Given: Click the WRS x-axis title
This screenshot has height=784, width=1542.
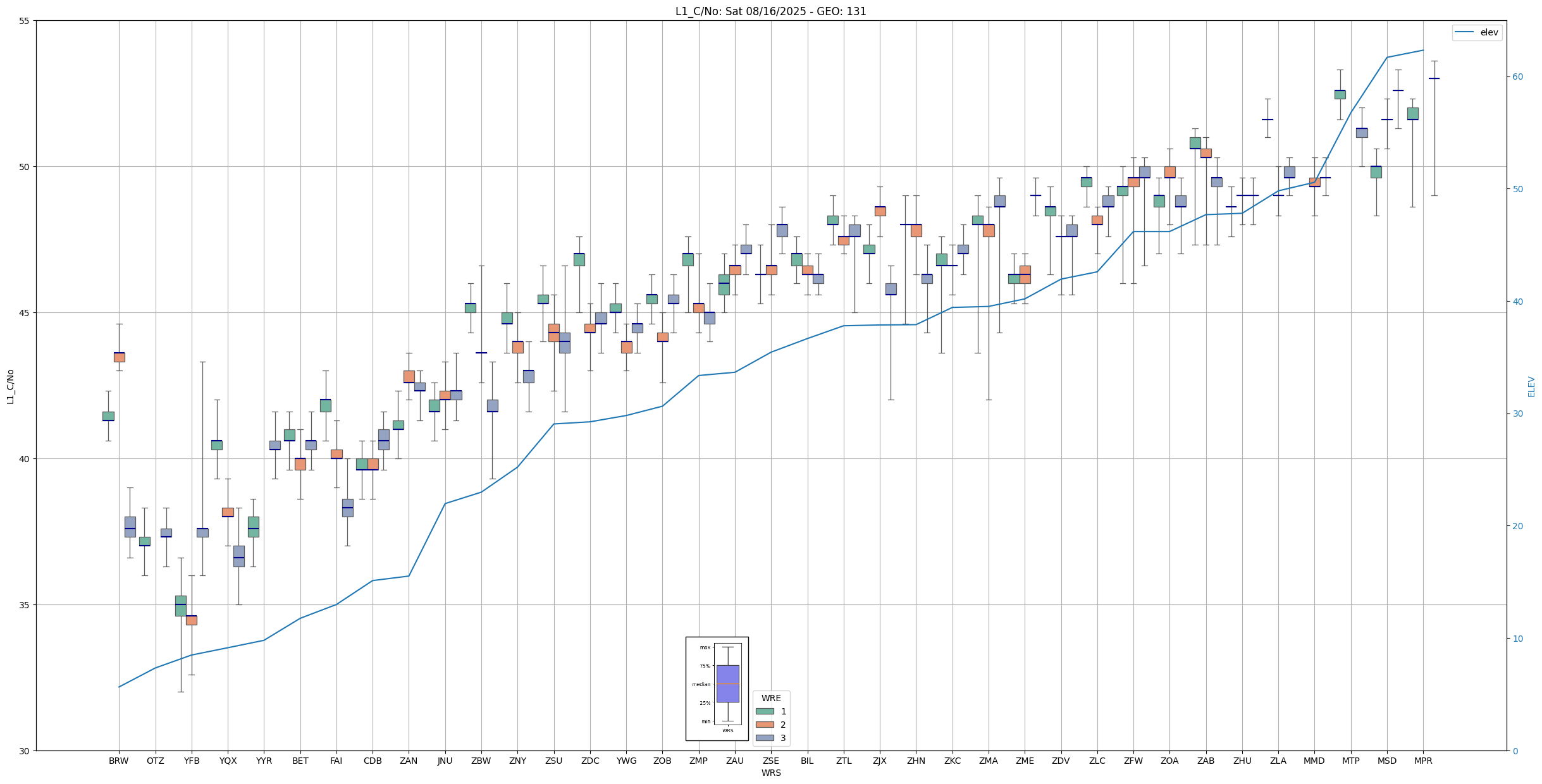Looking at the screenshot, I should 770,773.
